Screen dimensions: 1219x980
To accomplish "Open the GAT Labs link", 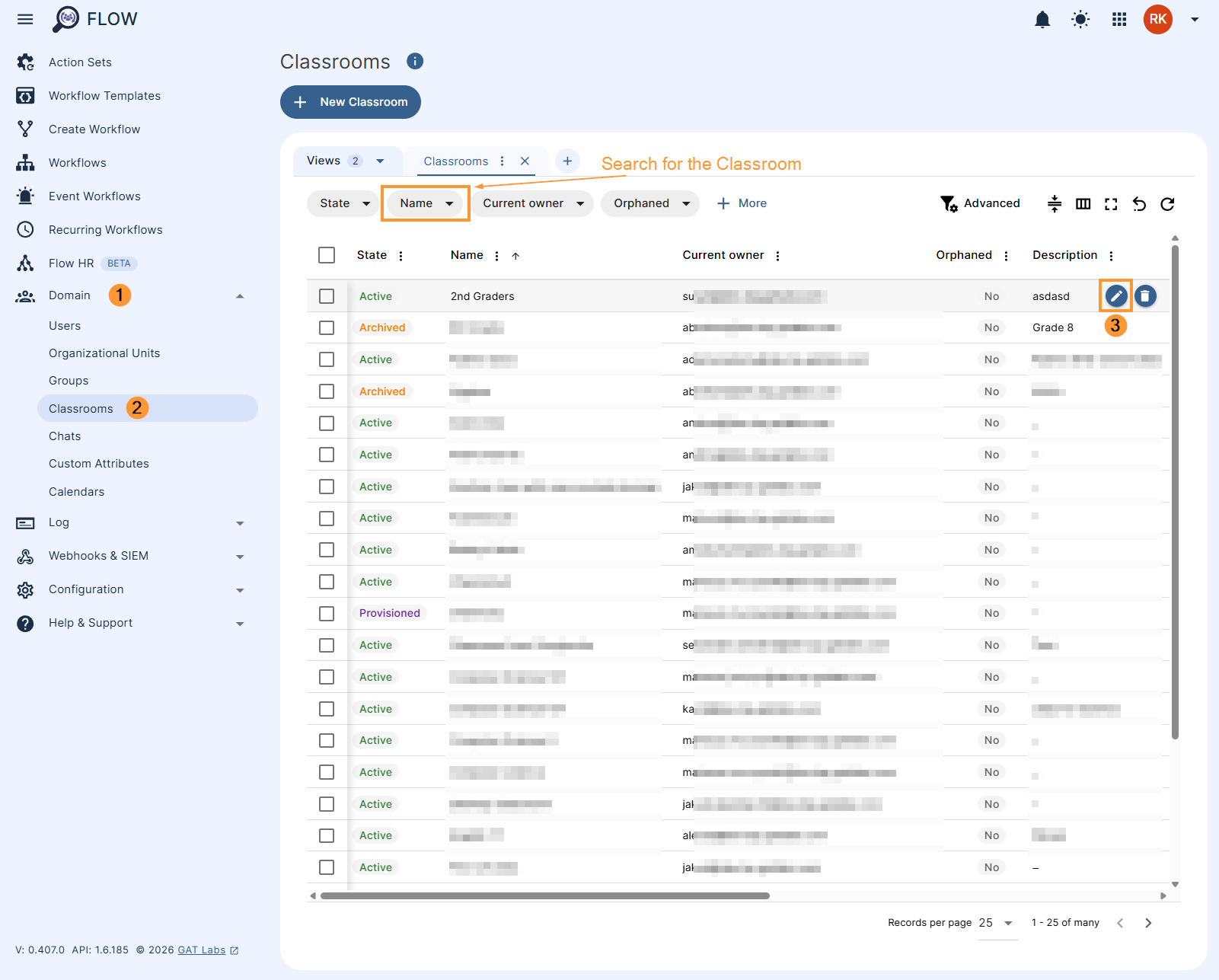I will click(x=202, y=950).
